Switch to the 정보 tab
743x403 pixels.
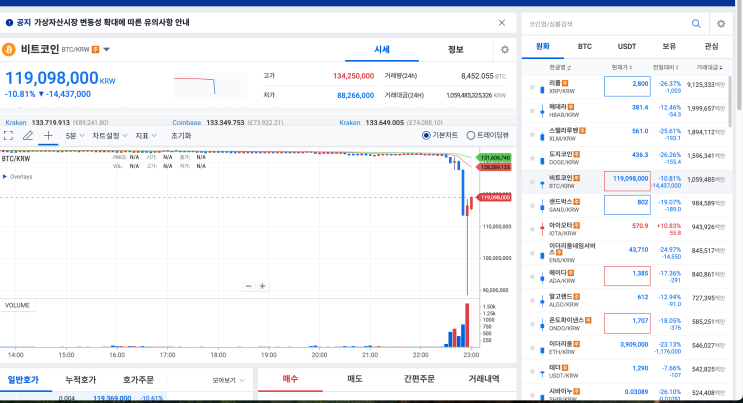456,49
